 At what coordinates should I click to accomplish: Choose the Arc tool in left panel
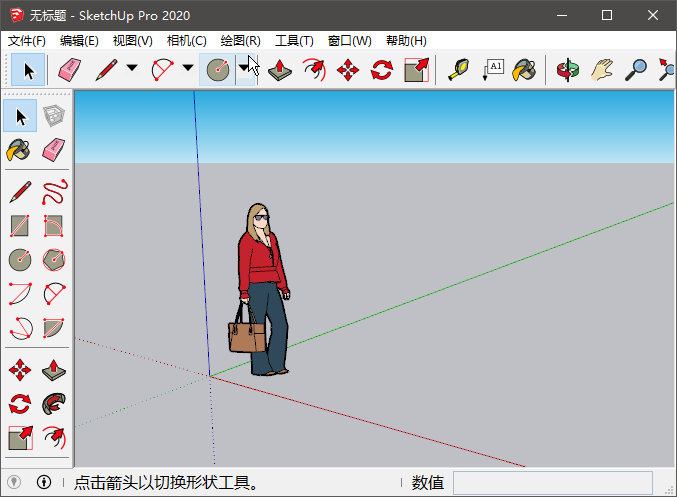click(x=20, y=294)
